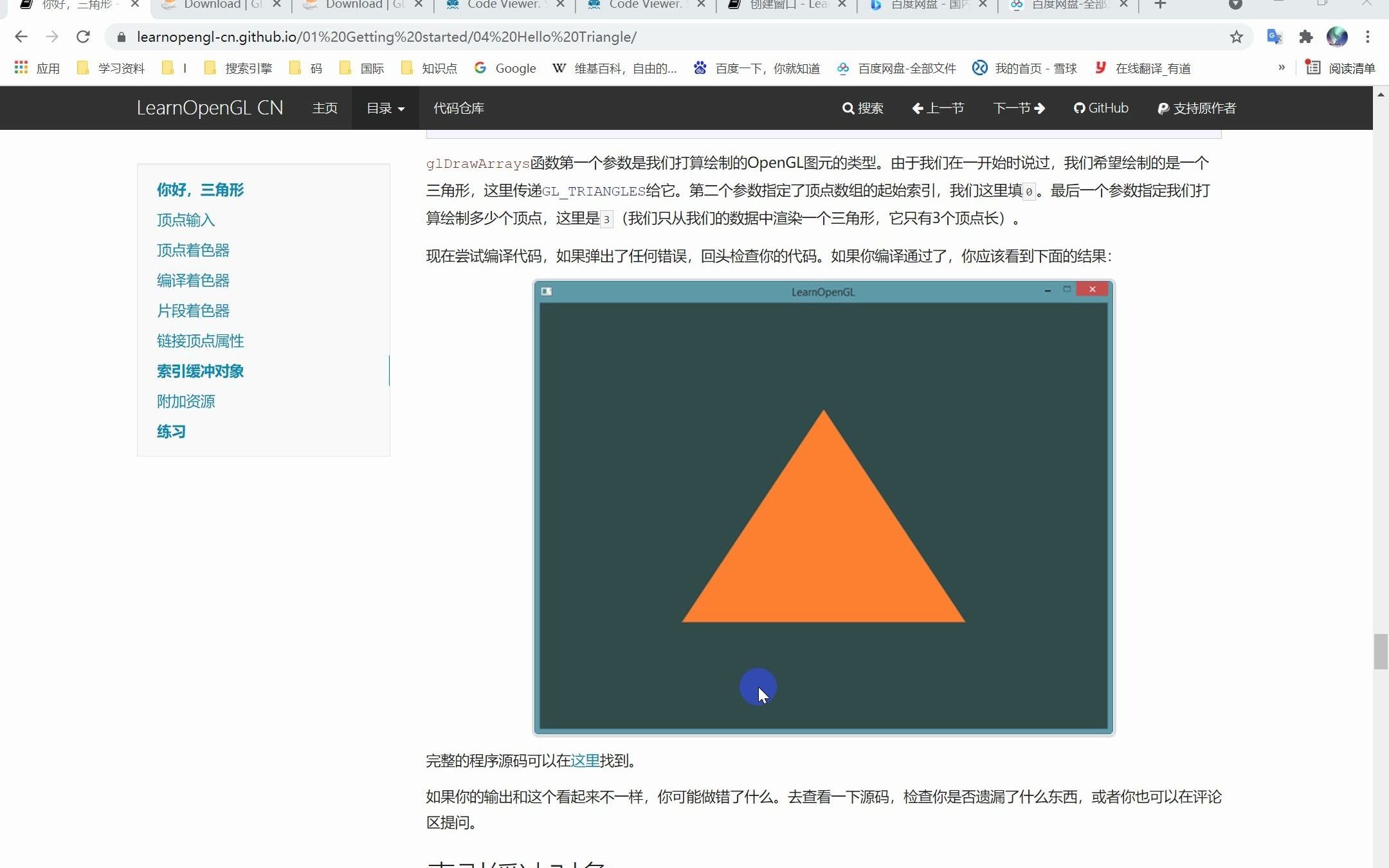Click the translate icon in the address bar
Viewport: 1389px width, 868px height.
click(x=1274, y=37)
